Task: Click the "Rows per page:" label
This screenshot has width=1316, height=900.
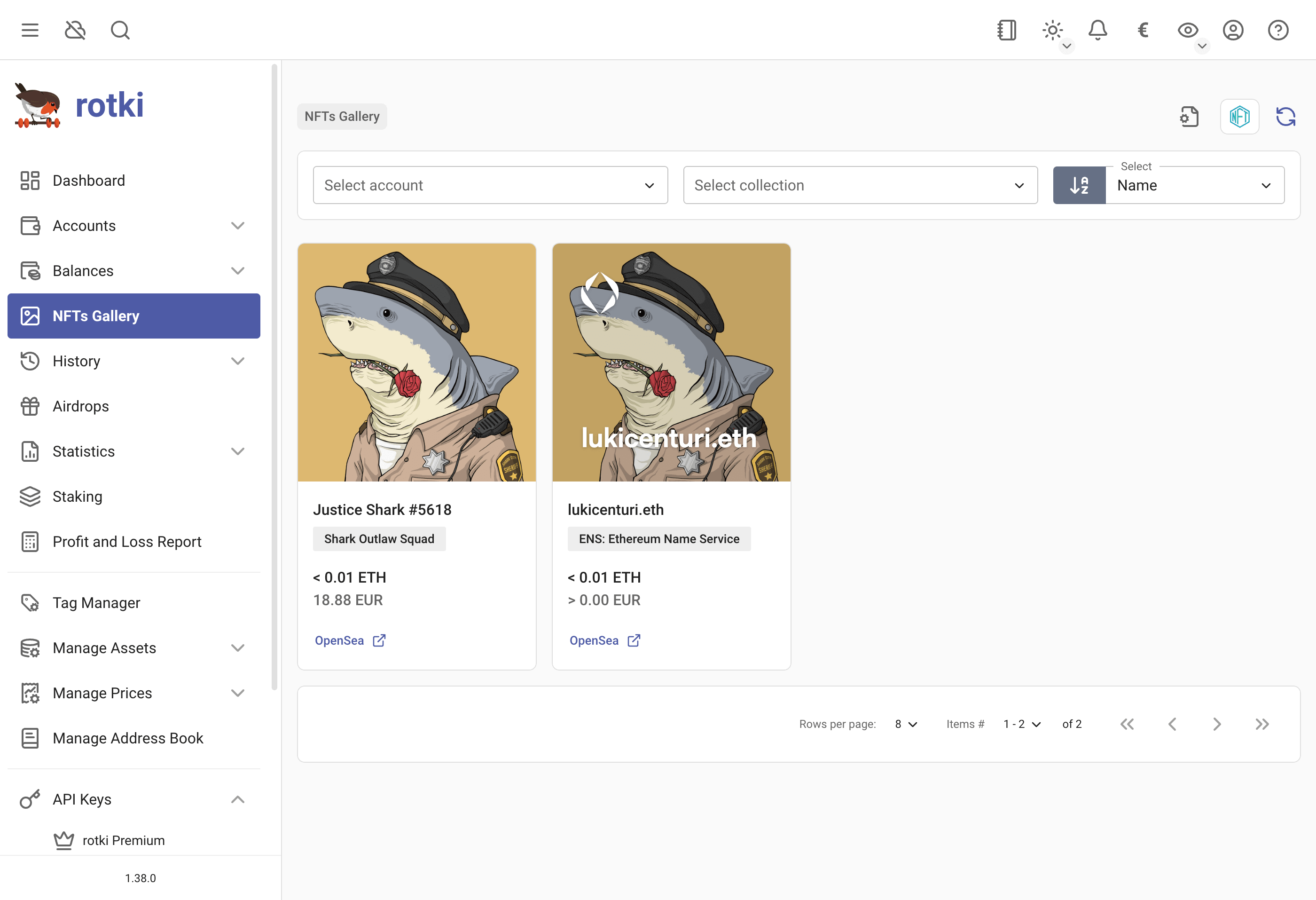Action: [x=838, y=724]
